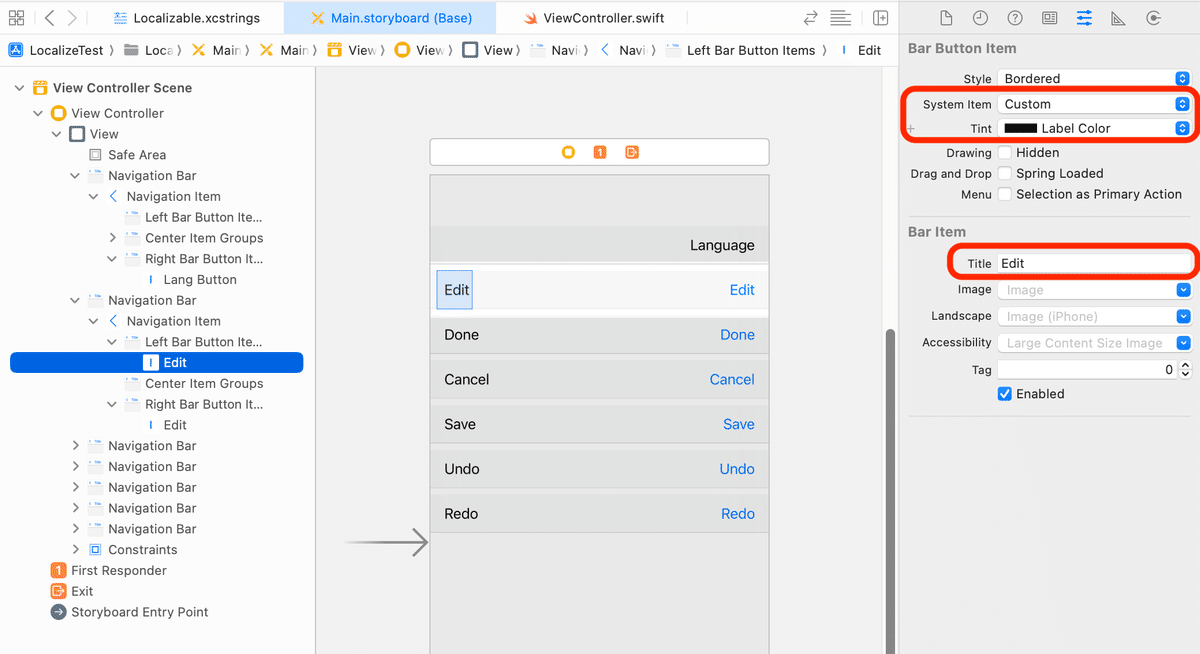Collapse the View Controller outline node

pyautogui.click(x=38, y=113)
